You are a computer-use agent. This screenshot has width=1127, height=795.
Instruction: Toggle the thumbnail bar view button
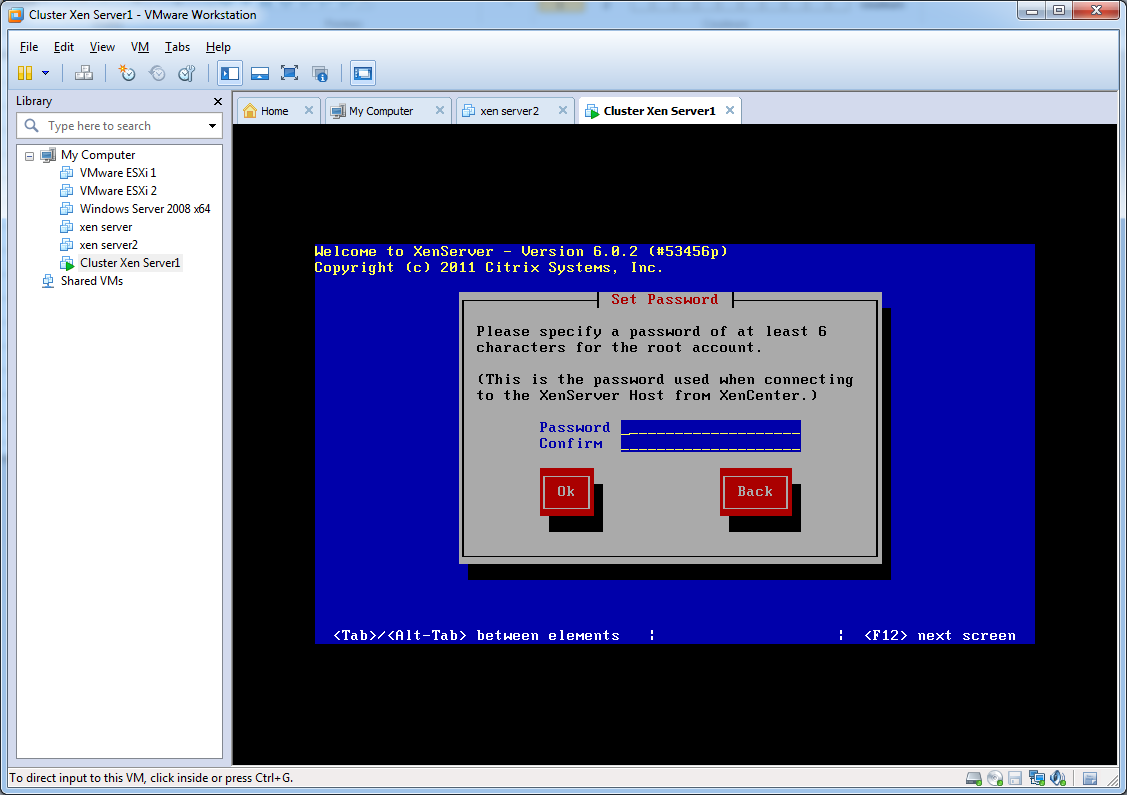259,73
